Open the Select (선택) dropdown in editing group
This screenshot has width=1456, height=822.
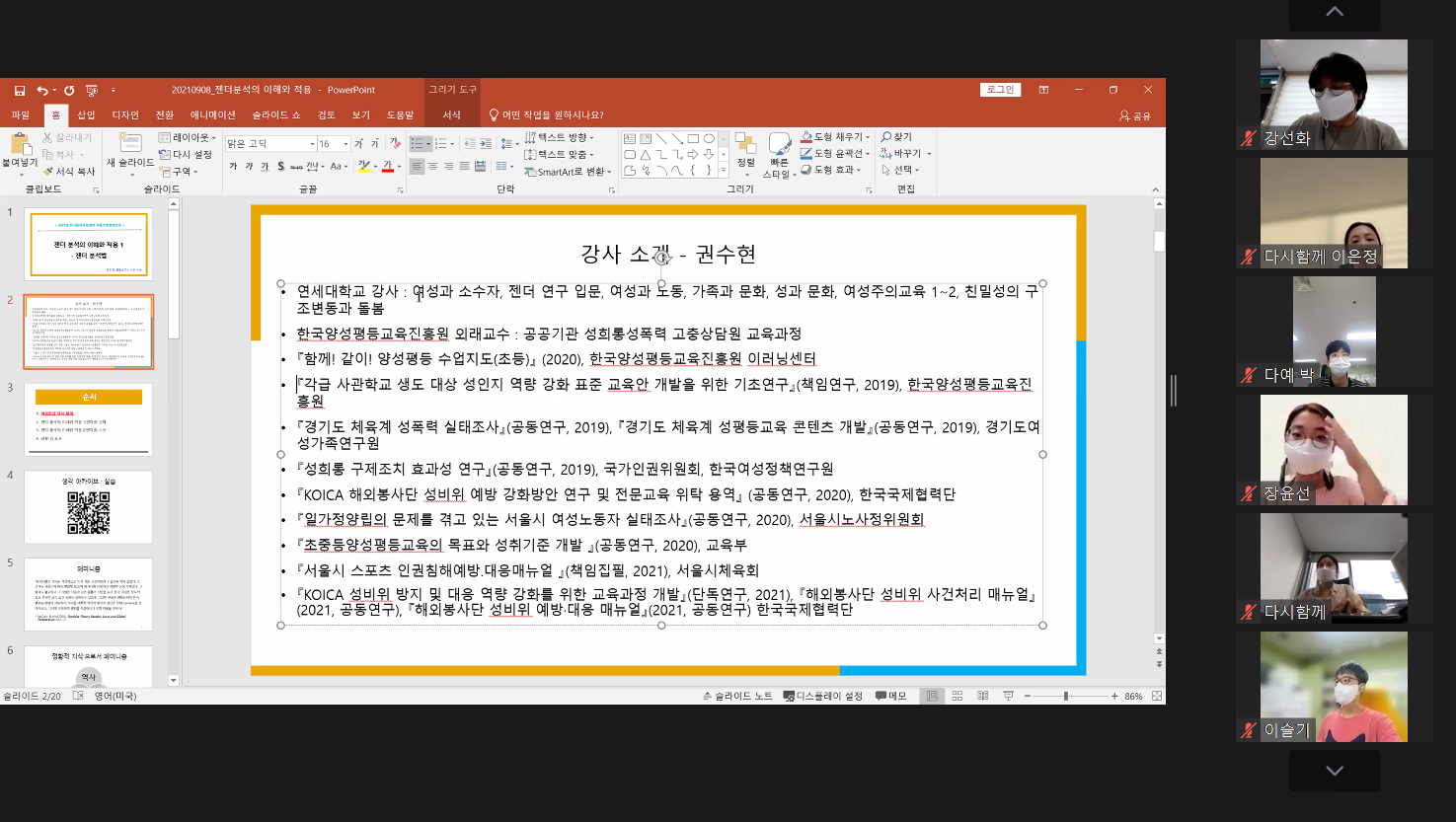pyautogui.click(x=899, y=170)
